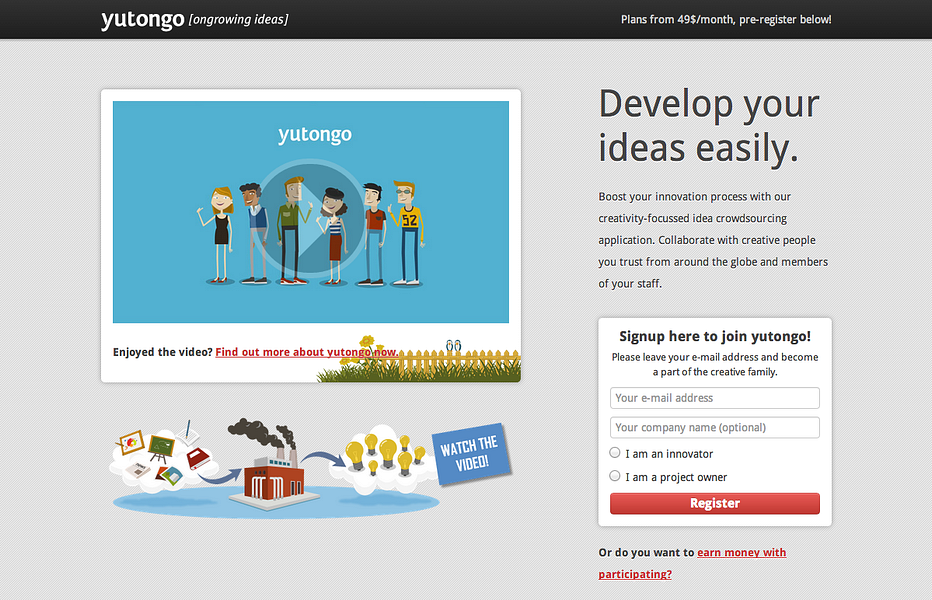Click the Develop your ideas easily heading
The width and height of the screenshot is (932, 600).
[709, 125]
